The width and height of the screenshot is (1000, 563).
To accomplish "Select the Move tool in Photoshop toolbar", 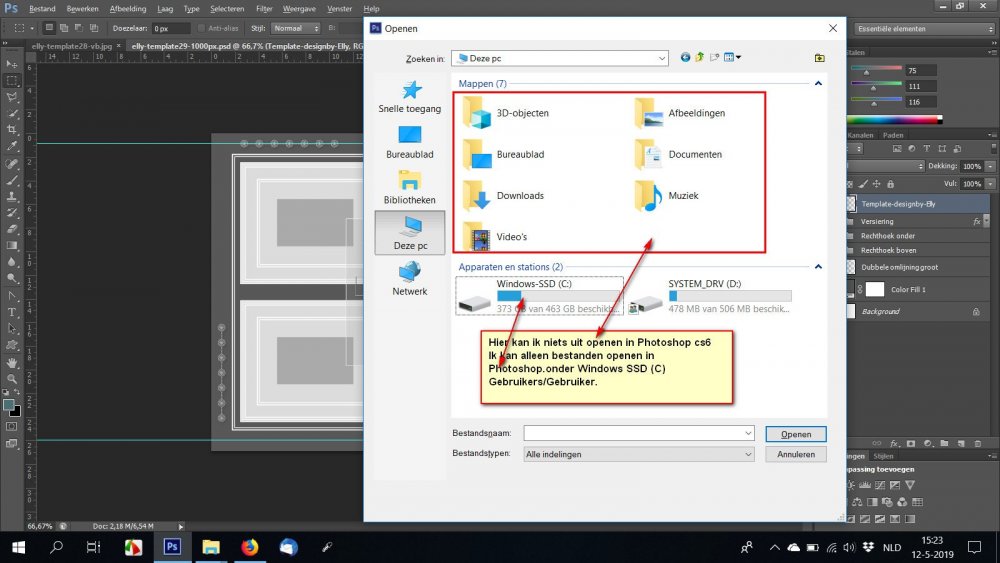I will point(13,64).
